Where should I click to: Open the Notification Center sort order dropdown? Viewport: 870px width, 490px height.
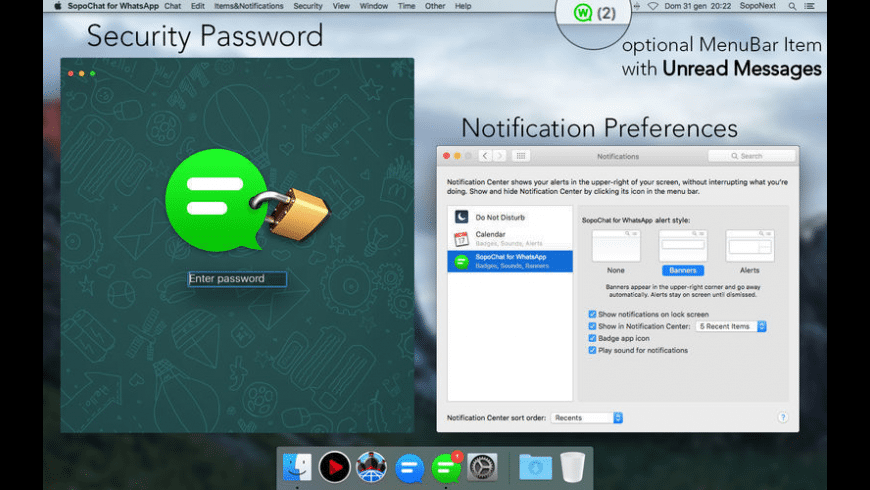tap(586, 418)
